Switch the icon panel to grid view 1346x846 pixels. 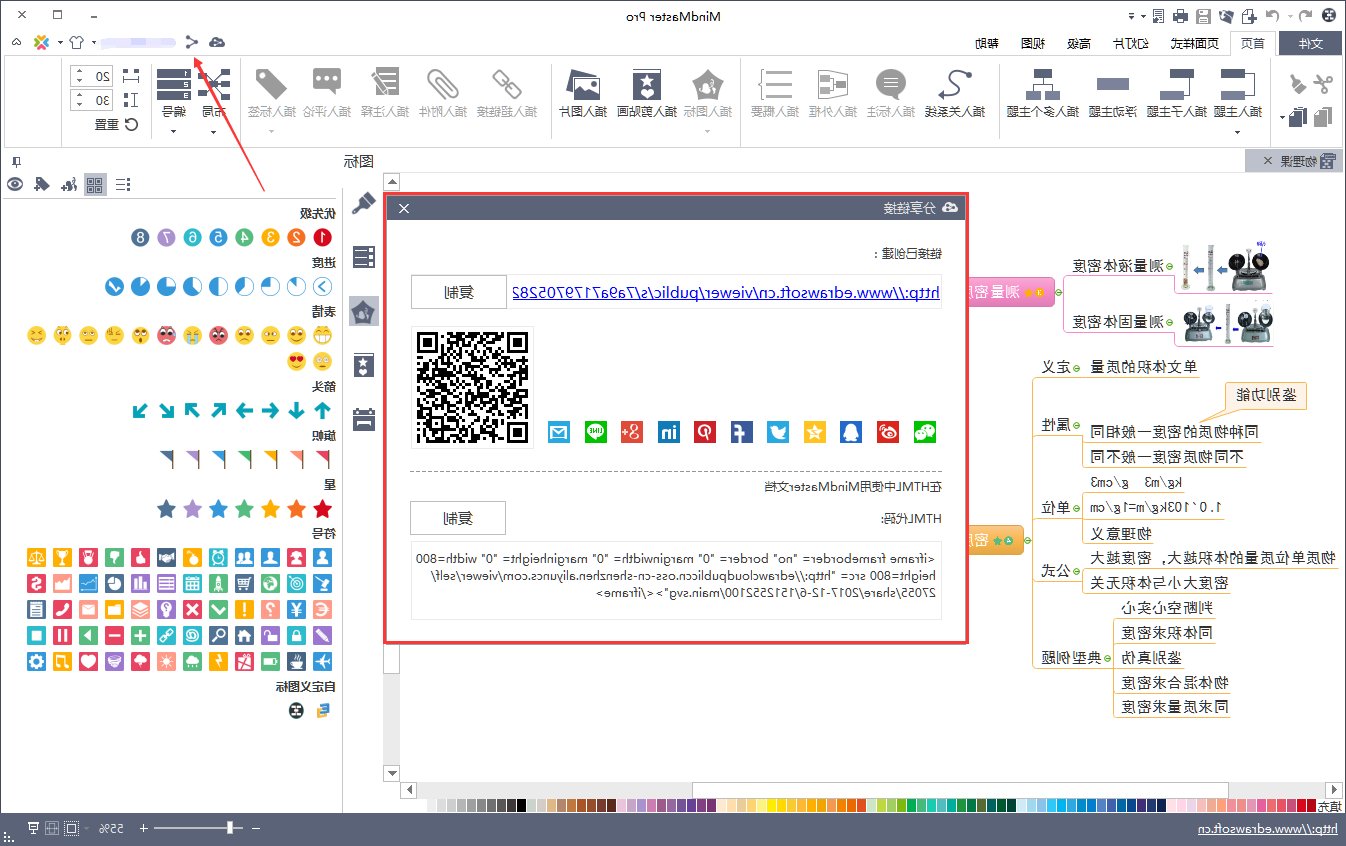coord(95,184)
